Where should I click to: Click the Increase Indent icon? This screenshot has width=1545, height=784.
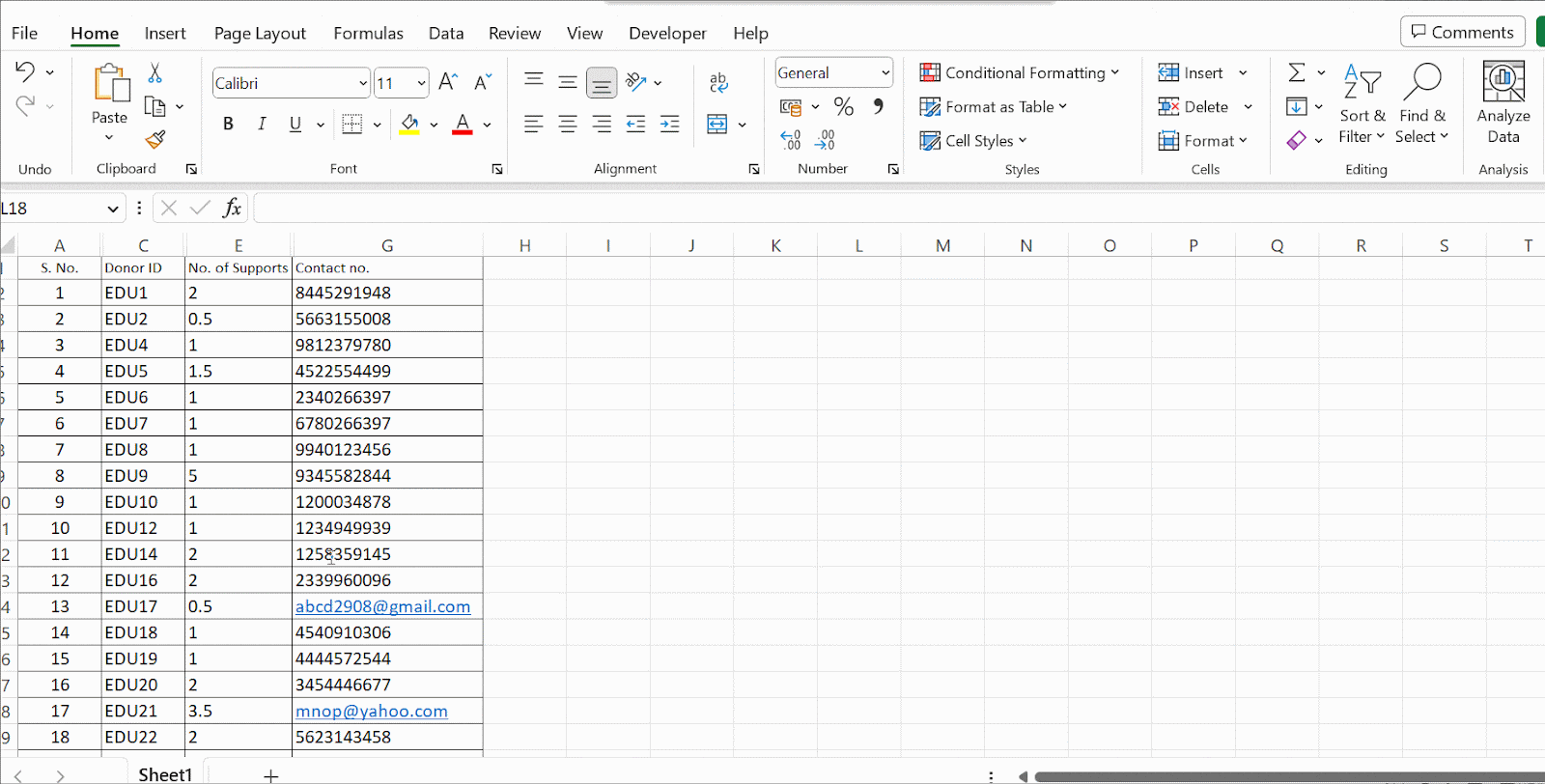click(x=669, y=124)
